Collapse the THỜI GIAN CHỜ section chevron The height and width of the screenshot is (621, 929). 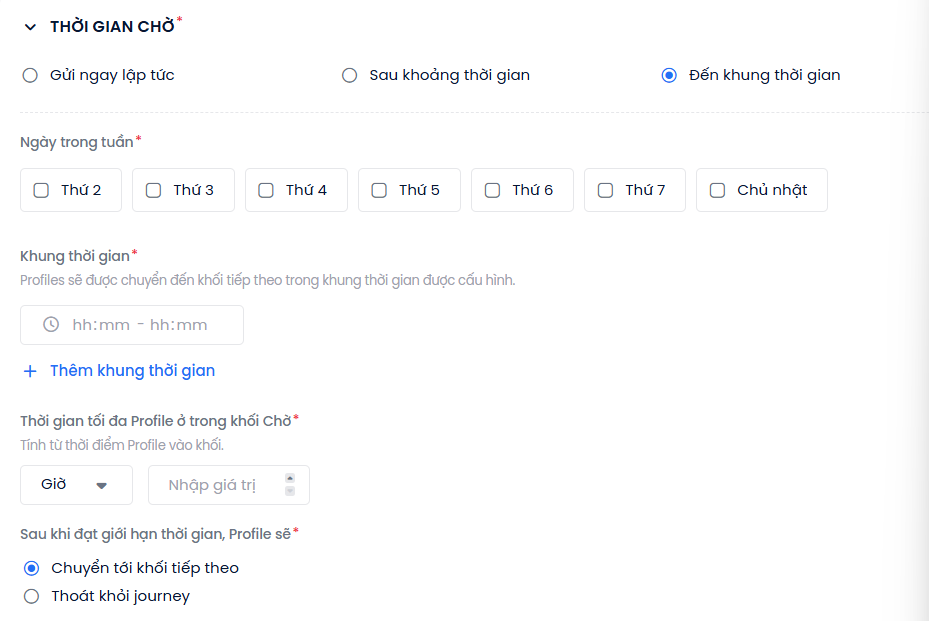tap(30, 27)
